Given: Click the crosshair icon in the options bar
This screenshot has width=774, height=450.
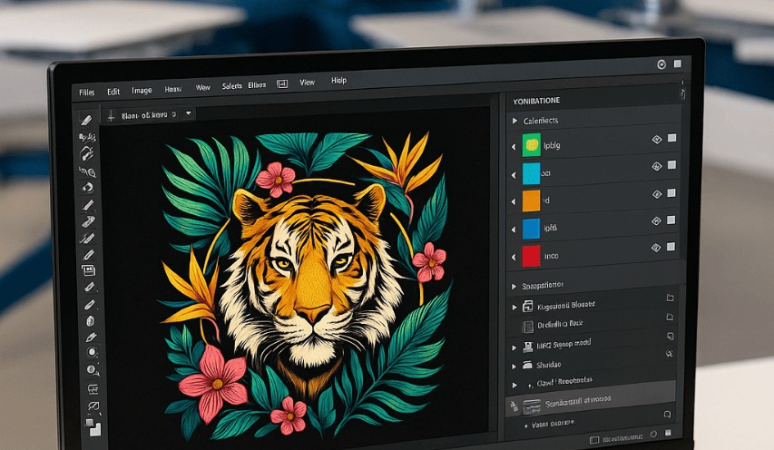Looking at the screenshot, I should [111, 116].
